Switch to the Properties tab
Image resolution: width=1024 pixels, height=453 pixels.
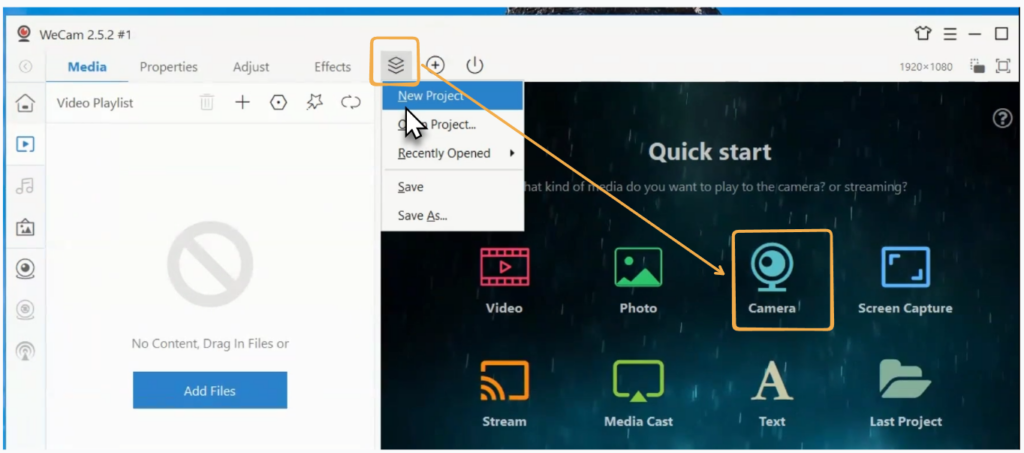(x=168, y=67)
